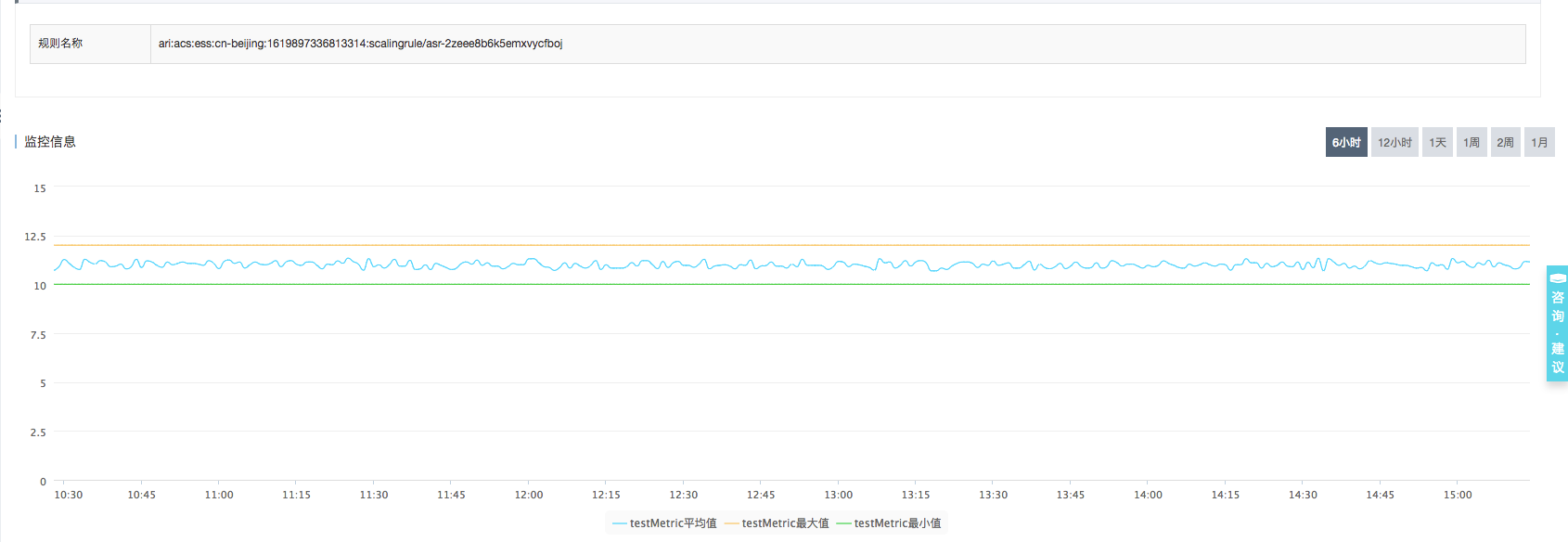
Task: Click the 10:45 x-axis label
Action: pyautogui.click(x=142, y=495)
